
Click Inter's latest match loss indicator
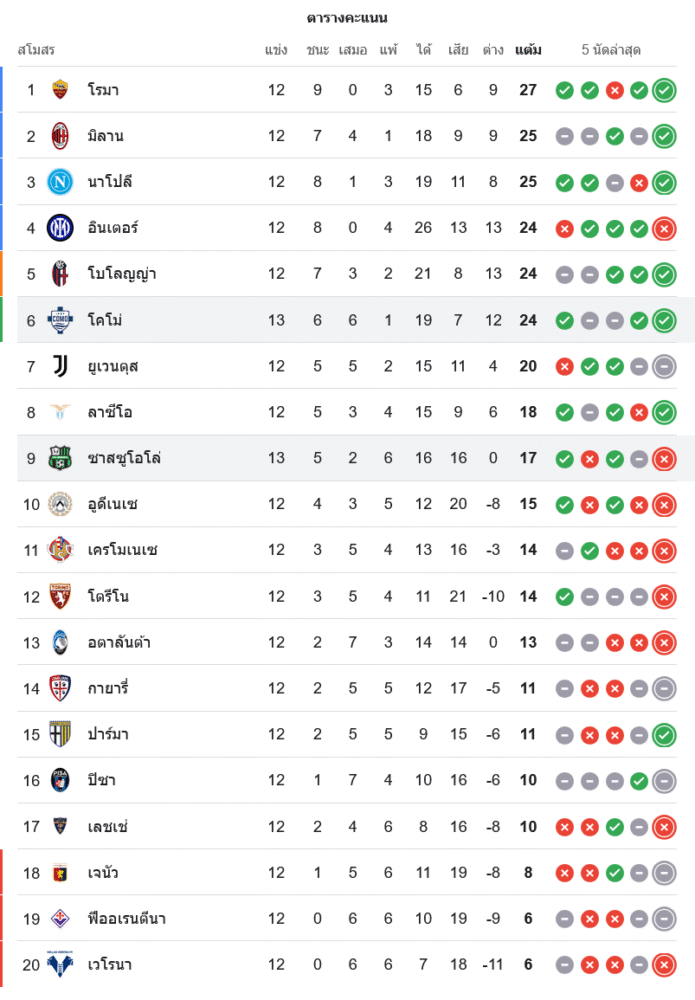[x=664, y=228]
